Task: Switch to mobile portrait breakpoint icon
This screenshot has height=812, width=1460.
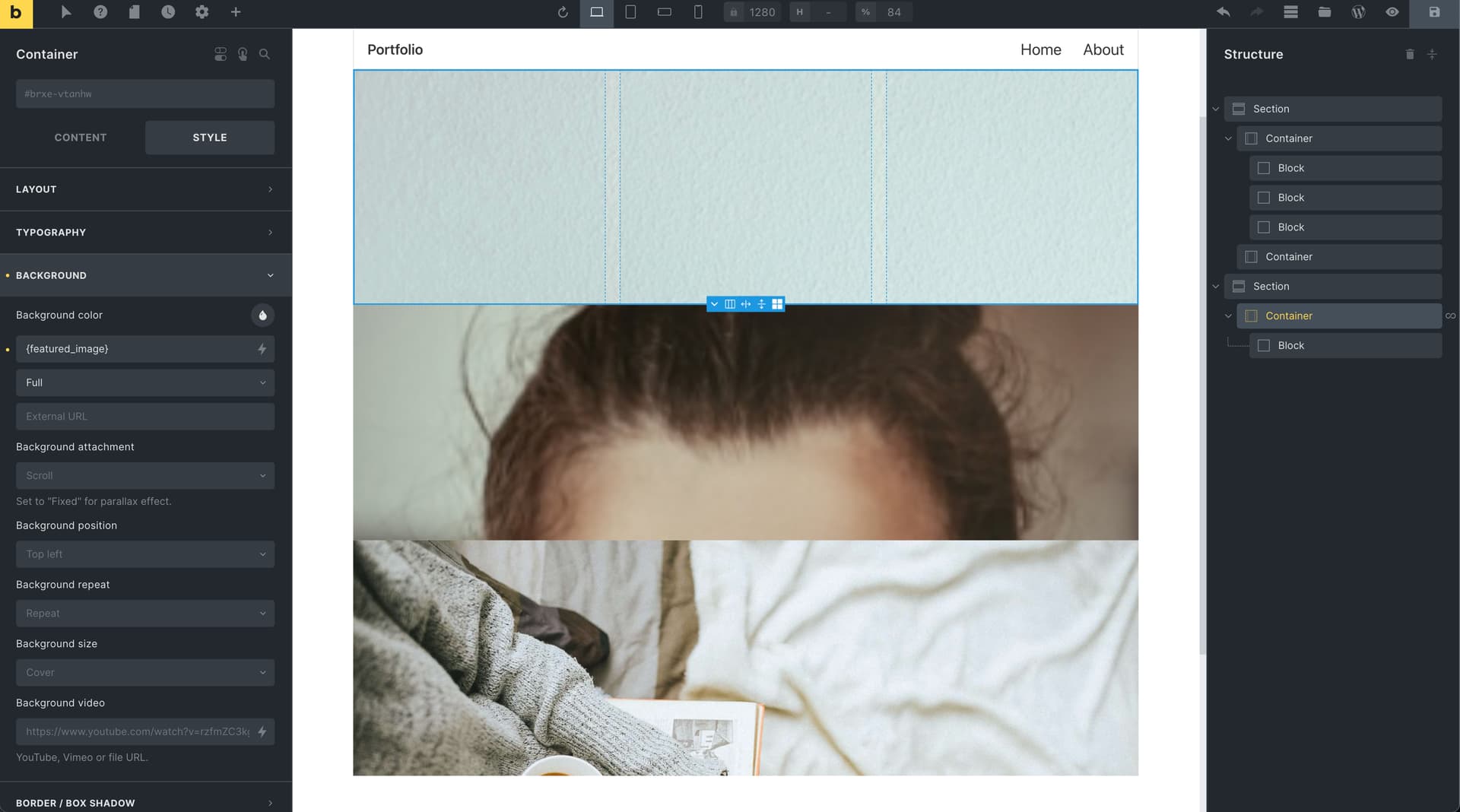Action: (x=698, y=12)
